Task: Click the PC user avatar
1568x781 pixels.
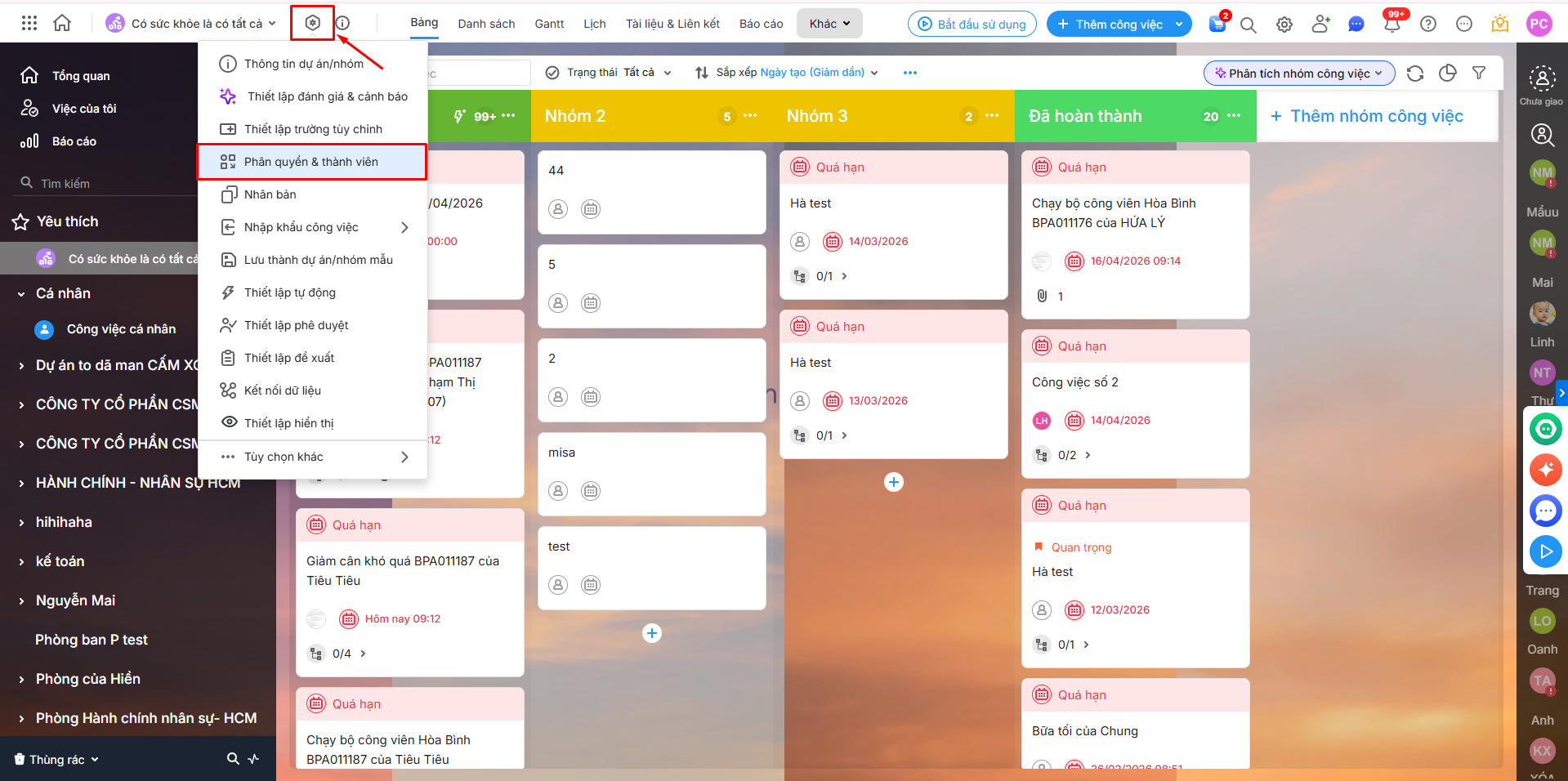Action: [x=1539, y=25]
